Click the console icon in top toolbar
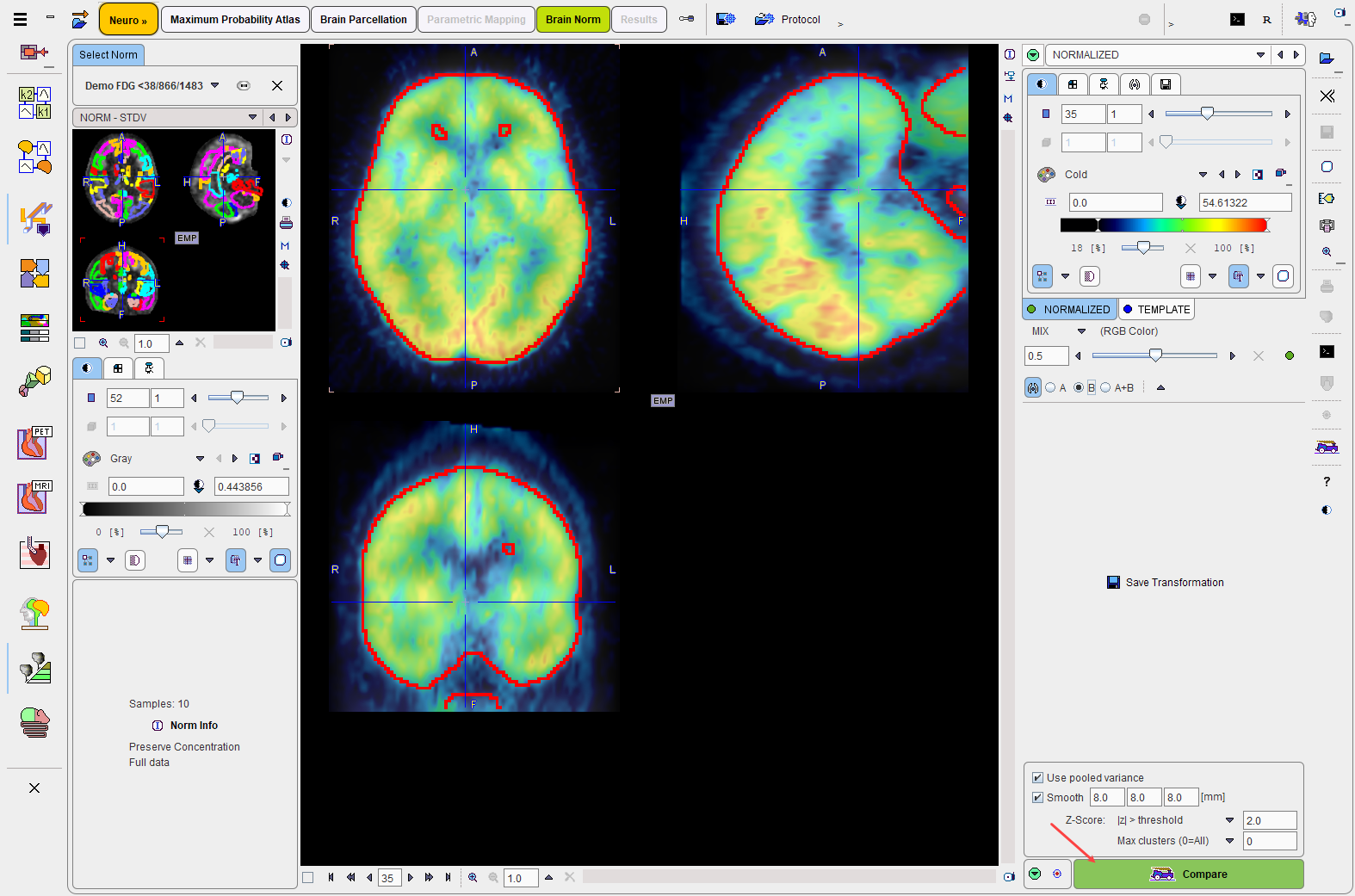This screenshot has height=896, width=1355. coord(1237,20)
